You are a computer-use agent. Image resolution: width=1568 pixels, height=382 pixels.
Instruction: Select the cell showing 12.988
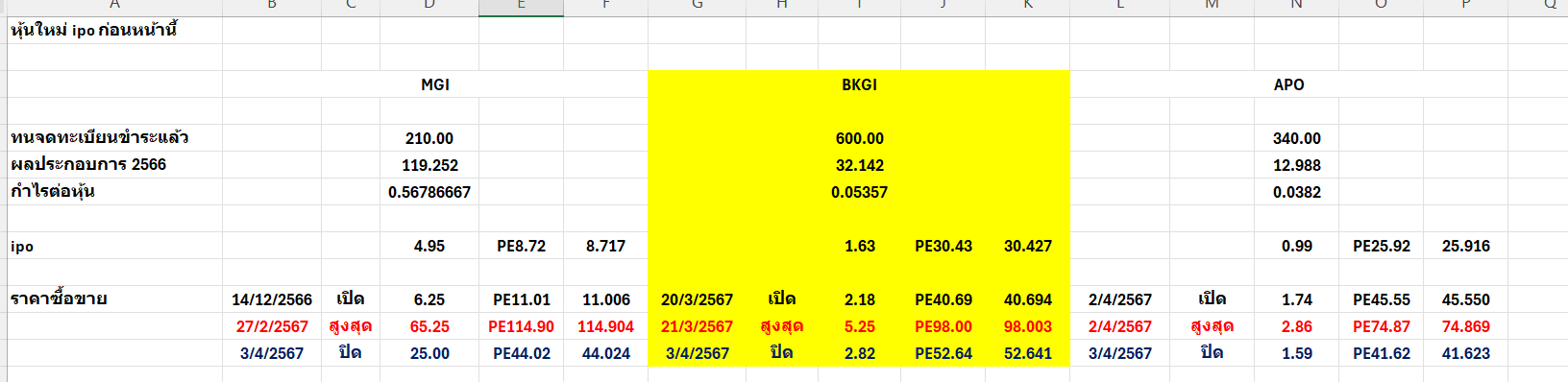1296,165
